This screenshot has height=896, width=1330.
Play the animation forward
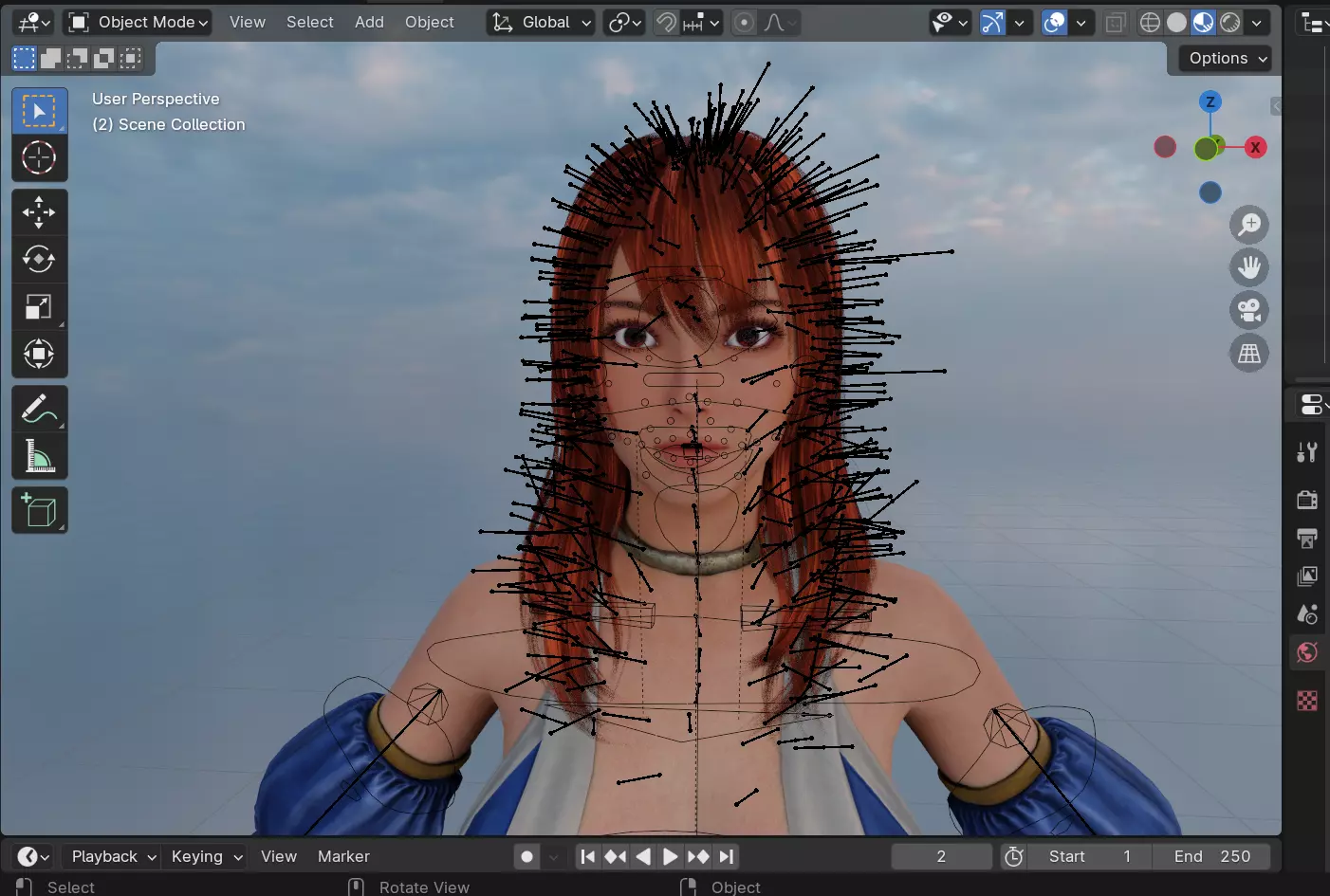pyautogui.click(x=670, y=856)
